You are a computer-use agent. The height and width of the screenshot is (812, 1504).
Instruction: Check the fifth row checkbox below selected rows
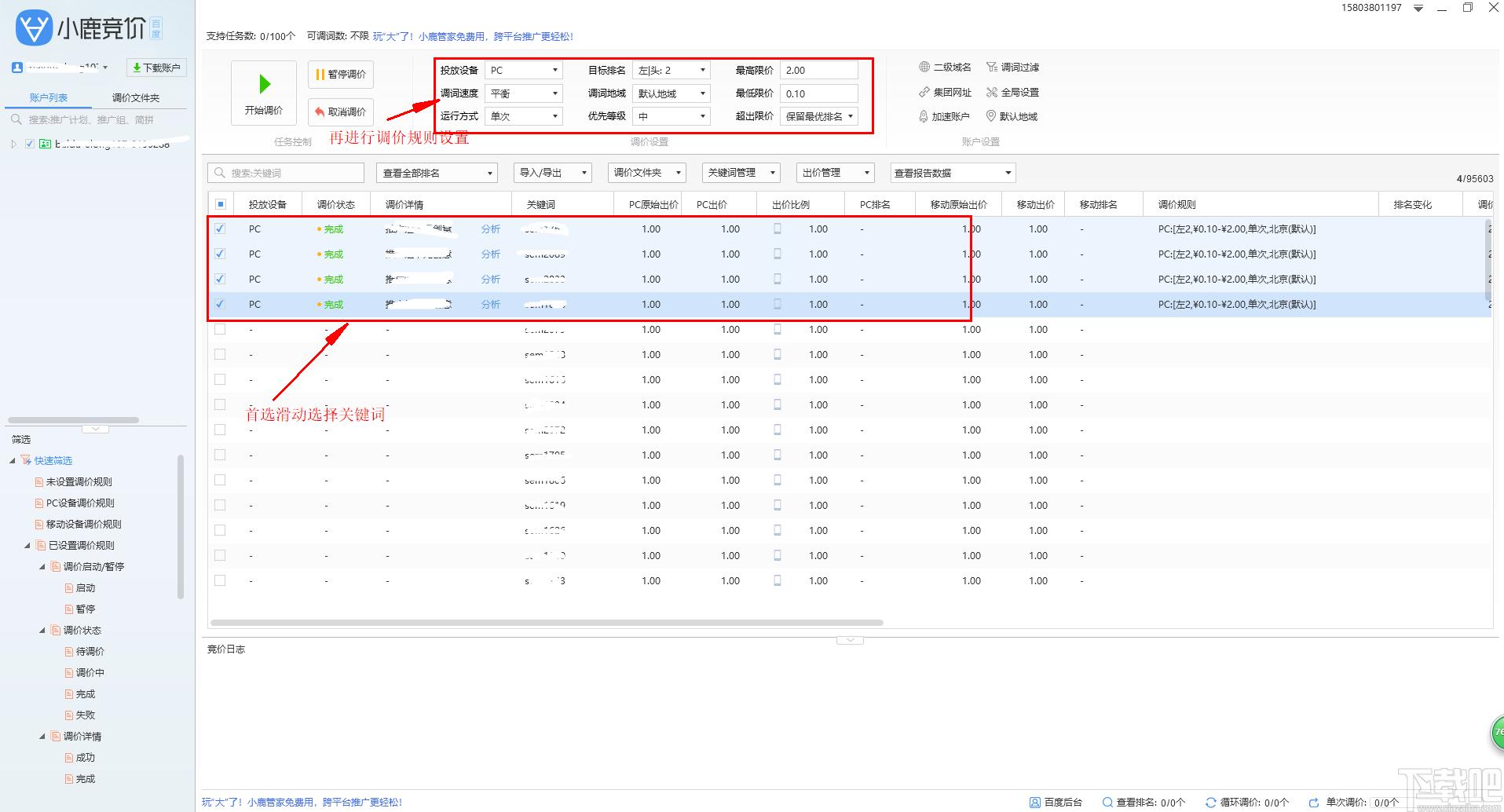click(220, 329)
